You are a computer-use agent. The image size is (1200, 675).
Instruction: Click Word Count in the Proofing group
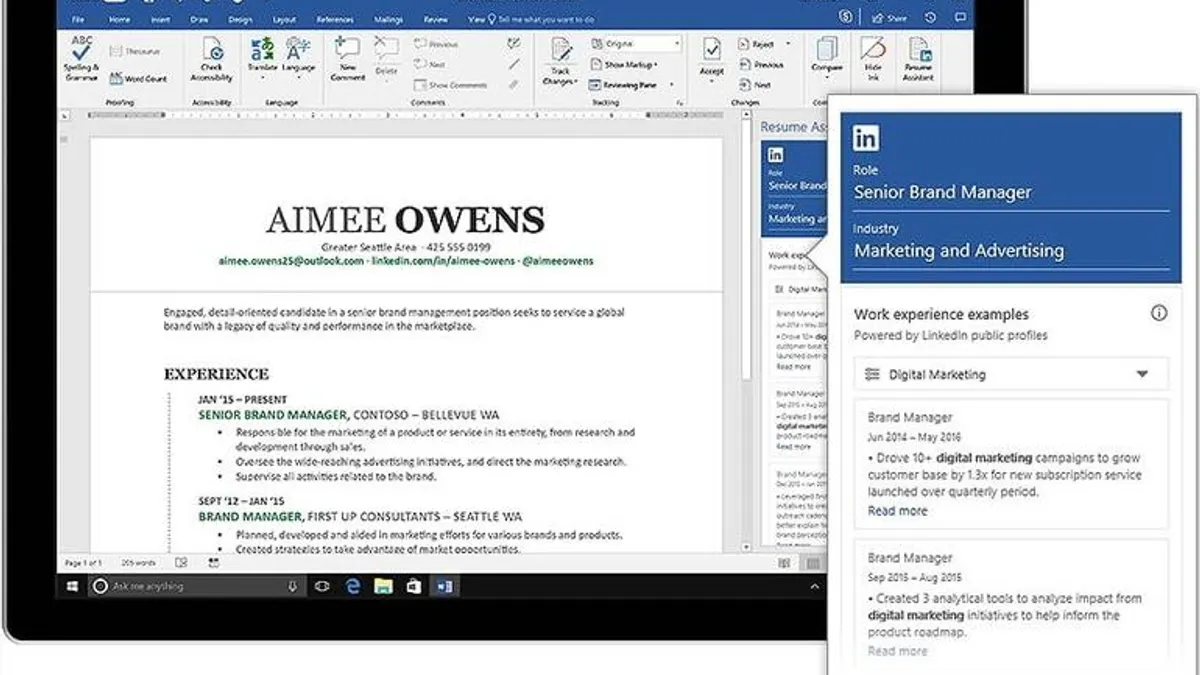pos(138,78)
